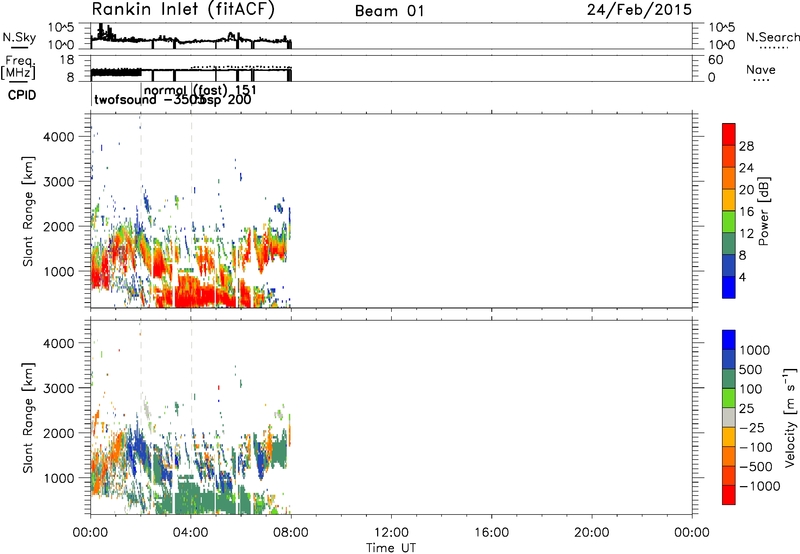Click the '3000' tick on Velocity panel
This screenshot has height=554, width=800.
(x=58, y=388)
